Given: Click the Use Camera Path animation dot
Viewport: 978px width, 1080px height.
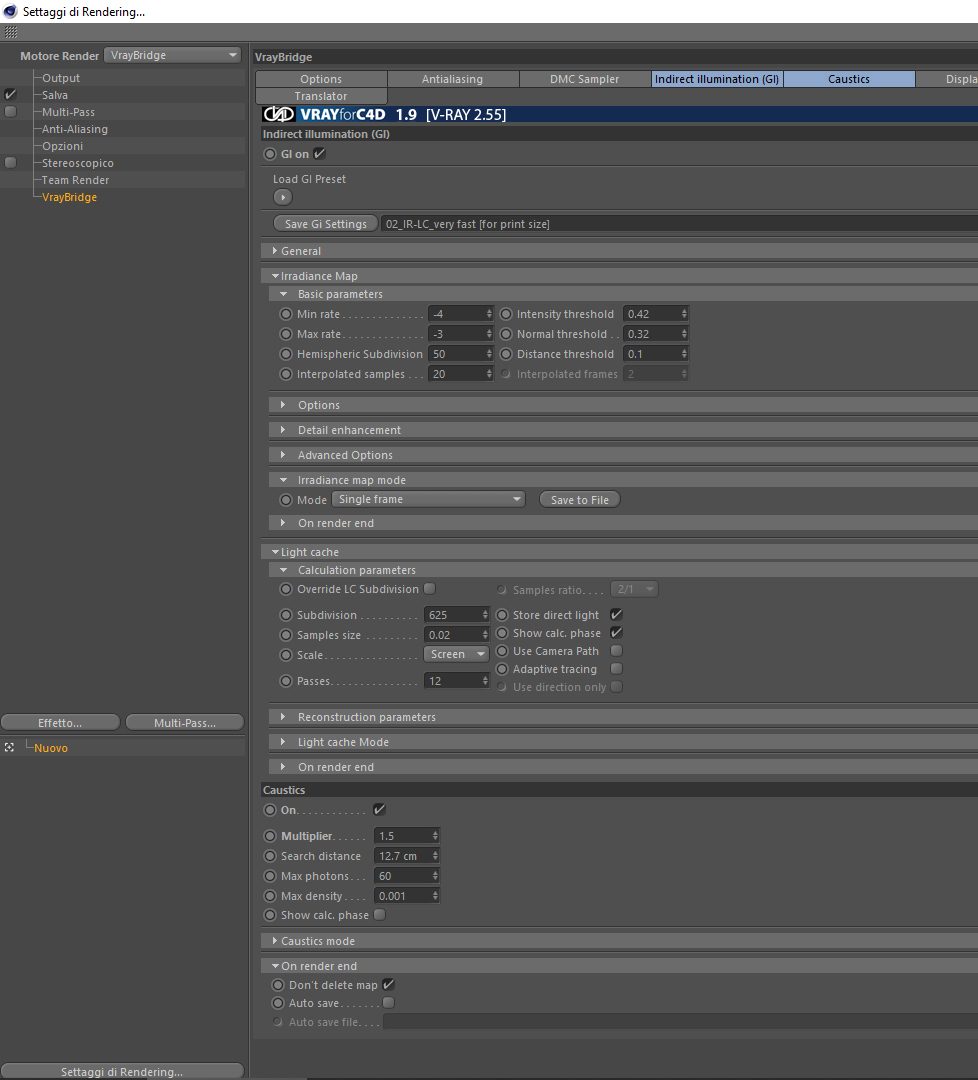Looking at the screenshot, I should [x=502, y=651].
